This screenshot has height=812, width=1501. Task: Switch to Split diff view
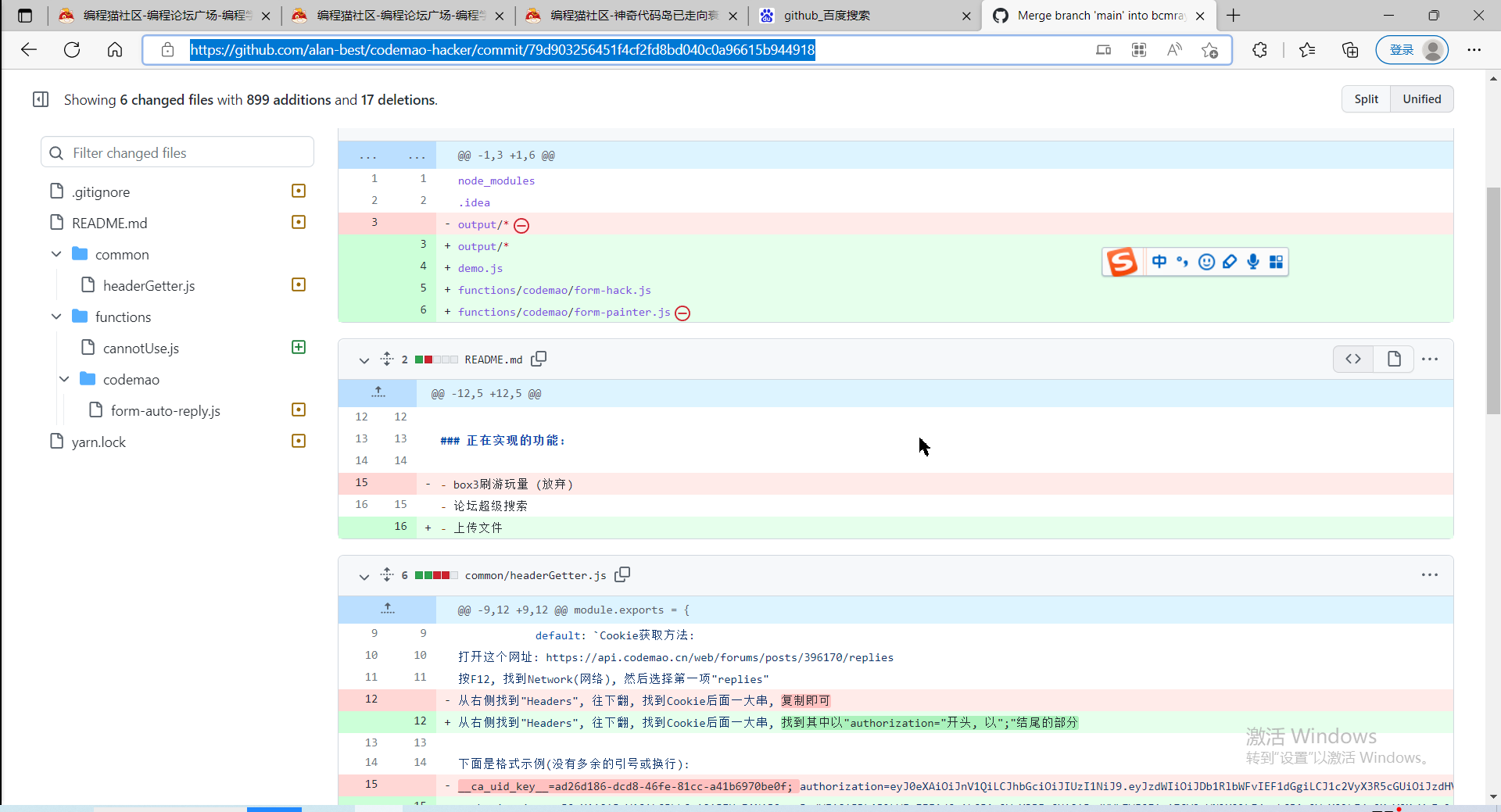click(1366, 99)
